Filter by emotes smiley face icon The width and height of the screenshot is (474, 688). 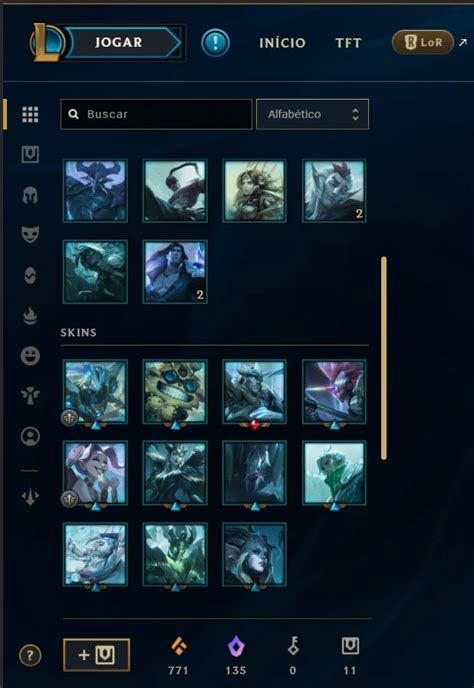click(x=30, y=356)
